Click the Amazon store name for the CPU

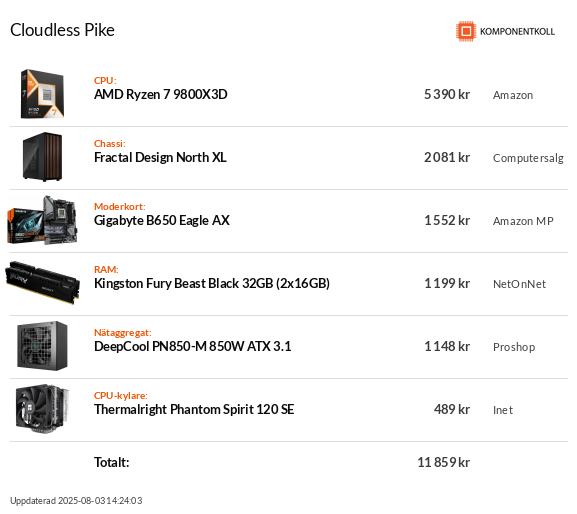(x=513, y=95)
